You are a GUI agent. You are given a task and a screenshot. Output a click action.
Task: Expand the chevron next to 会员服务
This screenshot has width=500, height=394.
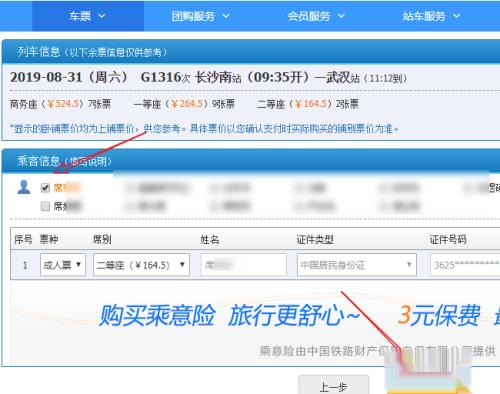pyautogui.click(x=341, y=16)
